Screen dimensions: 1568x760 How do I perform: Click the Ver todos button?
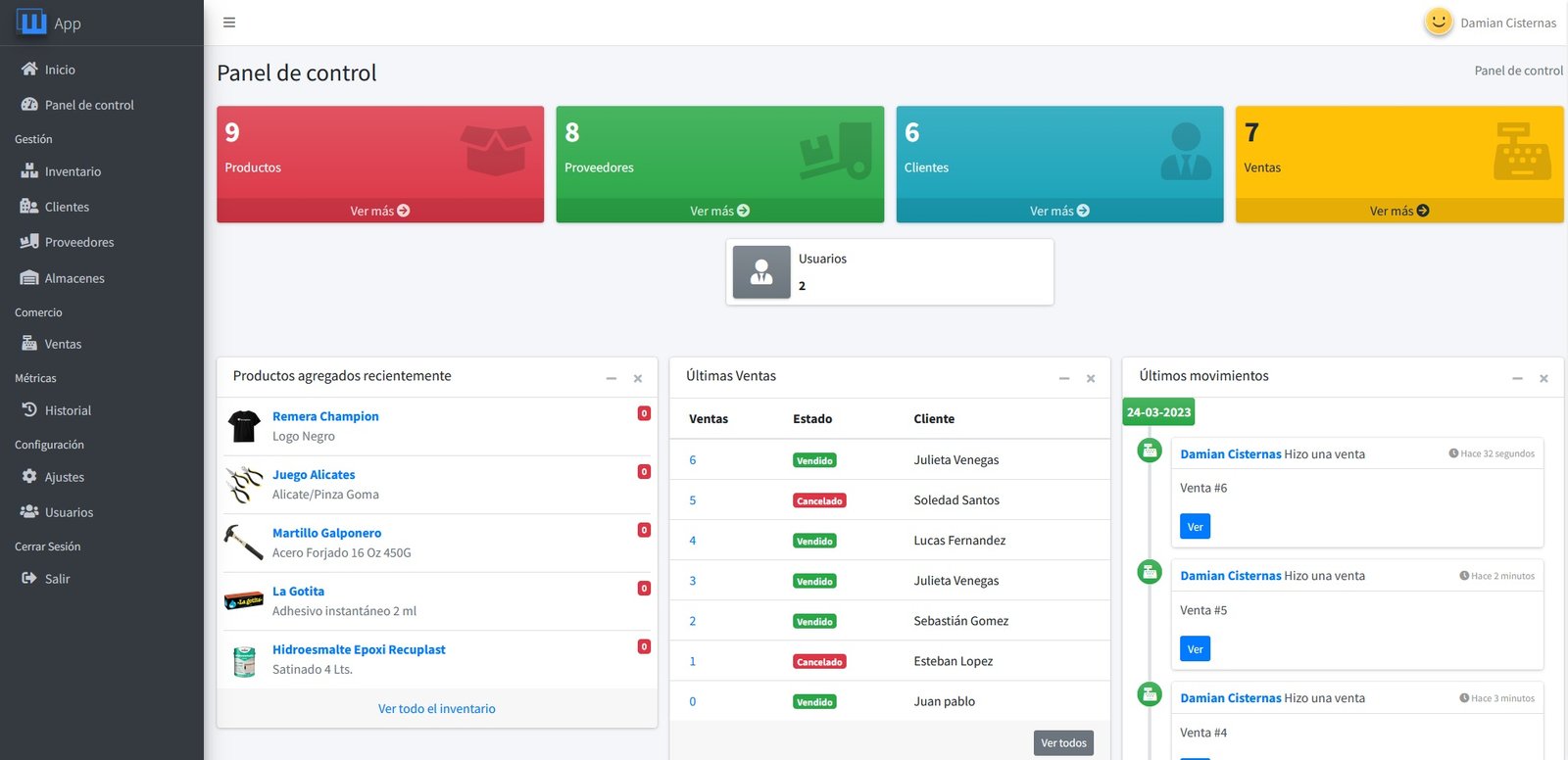tap(1063, 742)
